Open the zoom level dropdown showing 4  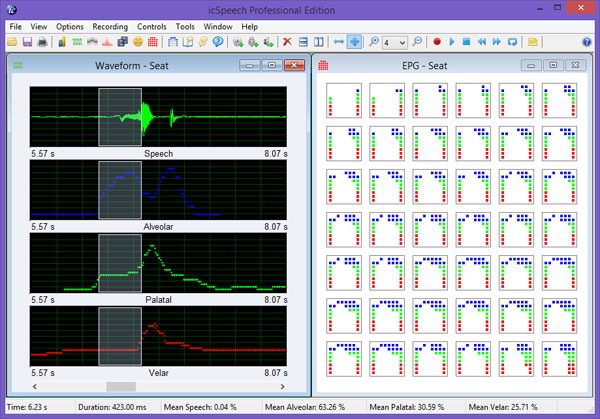click(x=395, y=42)
